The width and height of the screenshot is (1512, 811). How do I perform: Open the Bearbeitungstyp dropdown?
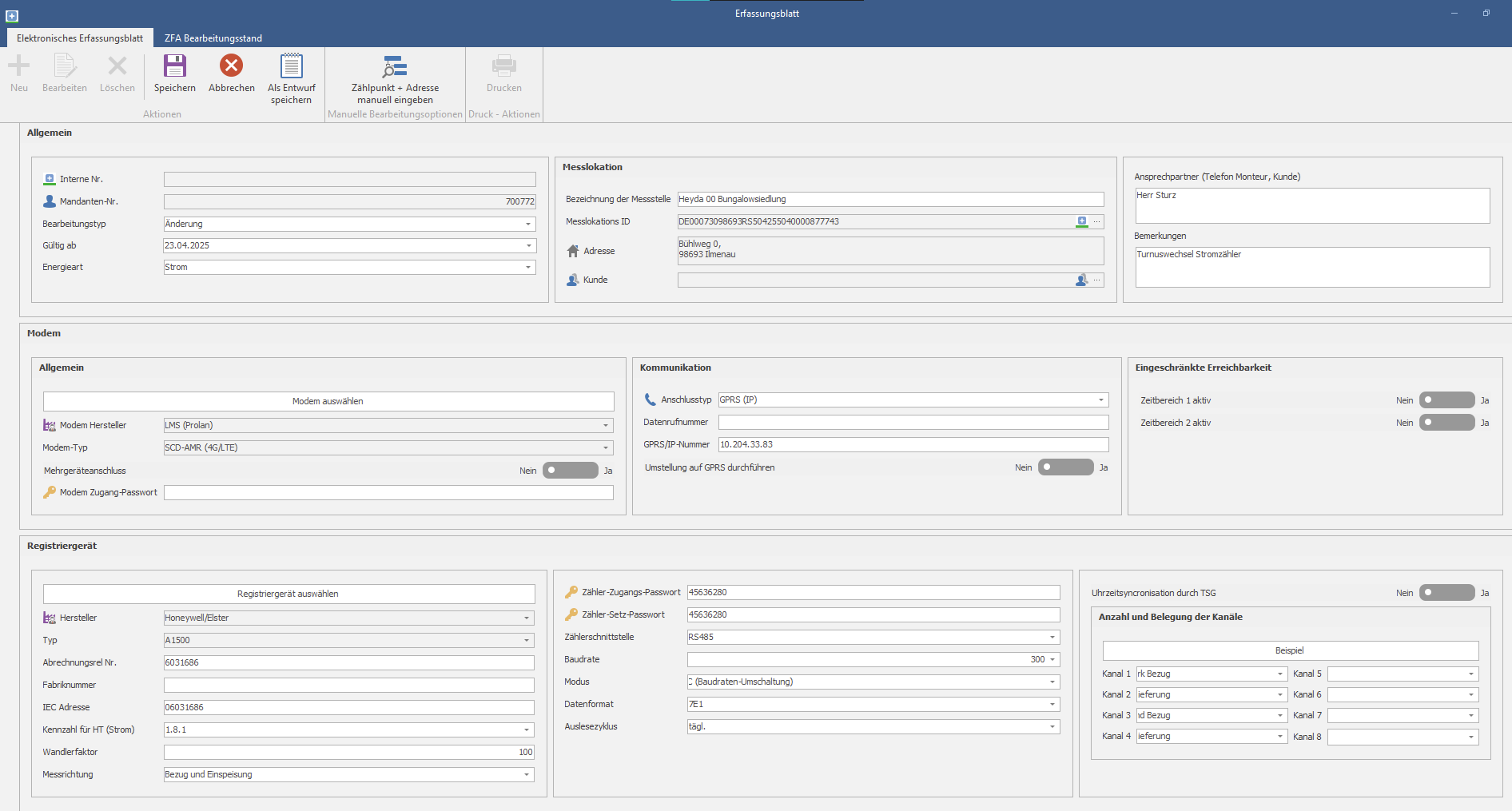pos(528,224)
